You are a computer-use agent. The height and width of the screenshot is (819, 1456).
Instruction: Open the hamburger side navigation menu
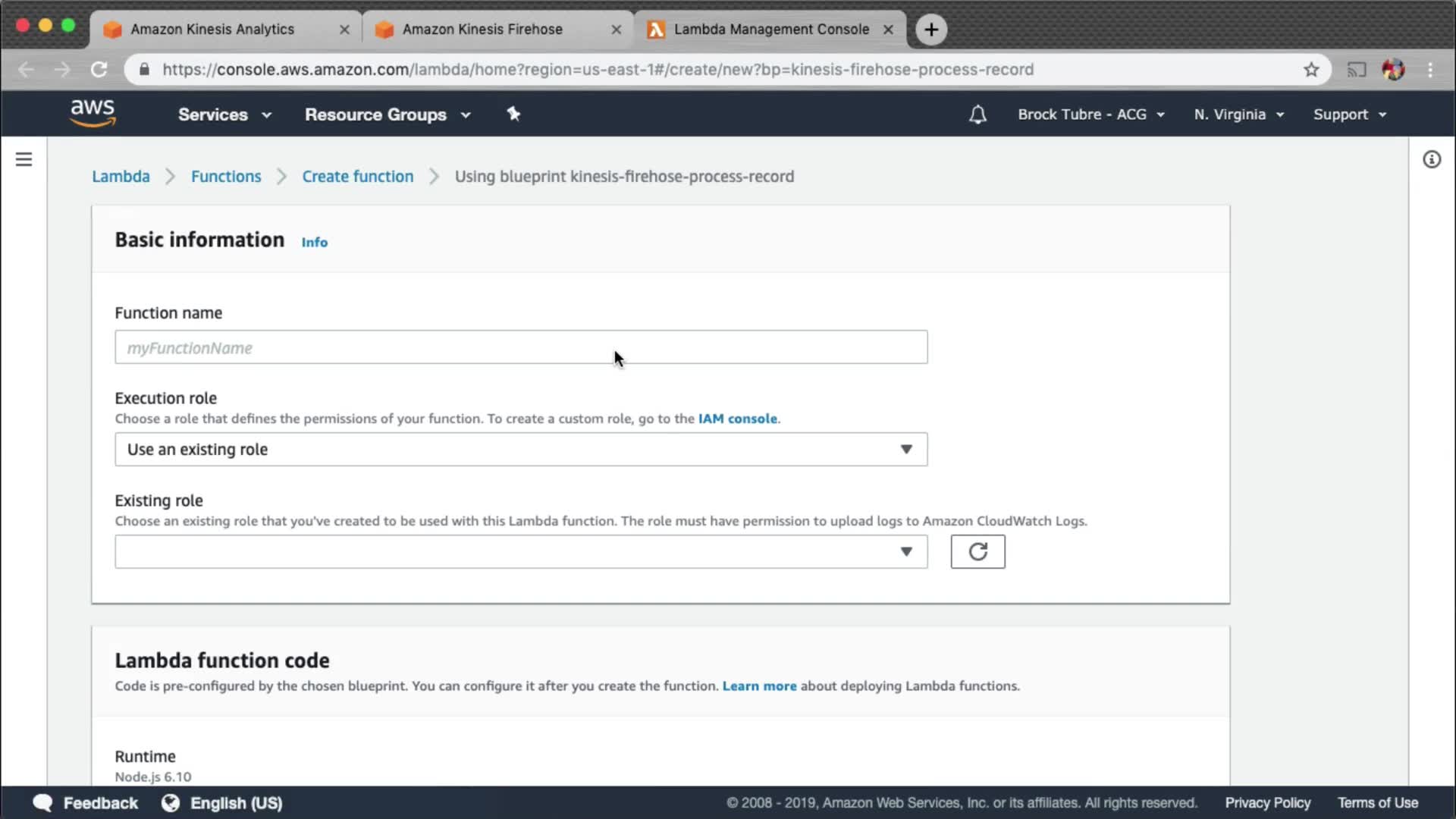(x=24, y=159)
